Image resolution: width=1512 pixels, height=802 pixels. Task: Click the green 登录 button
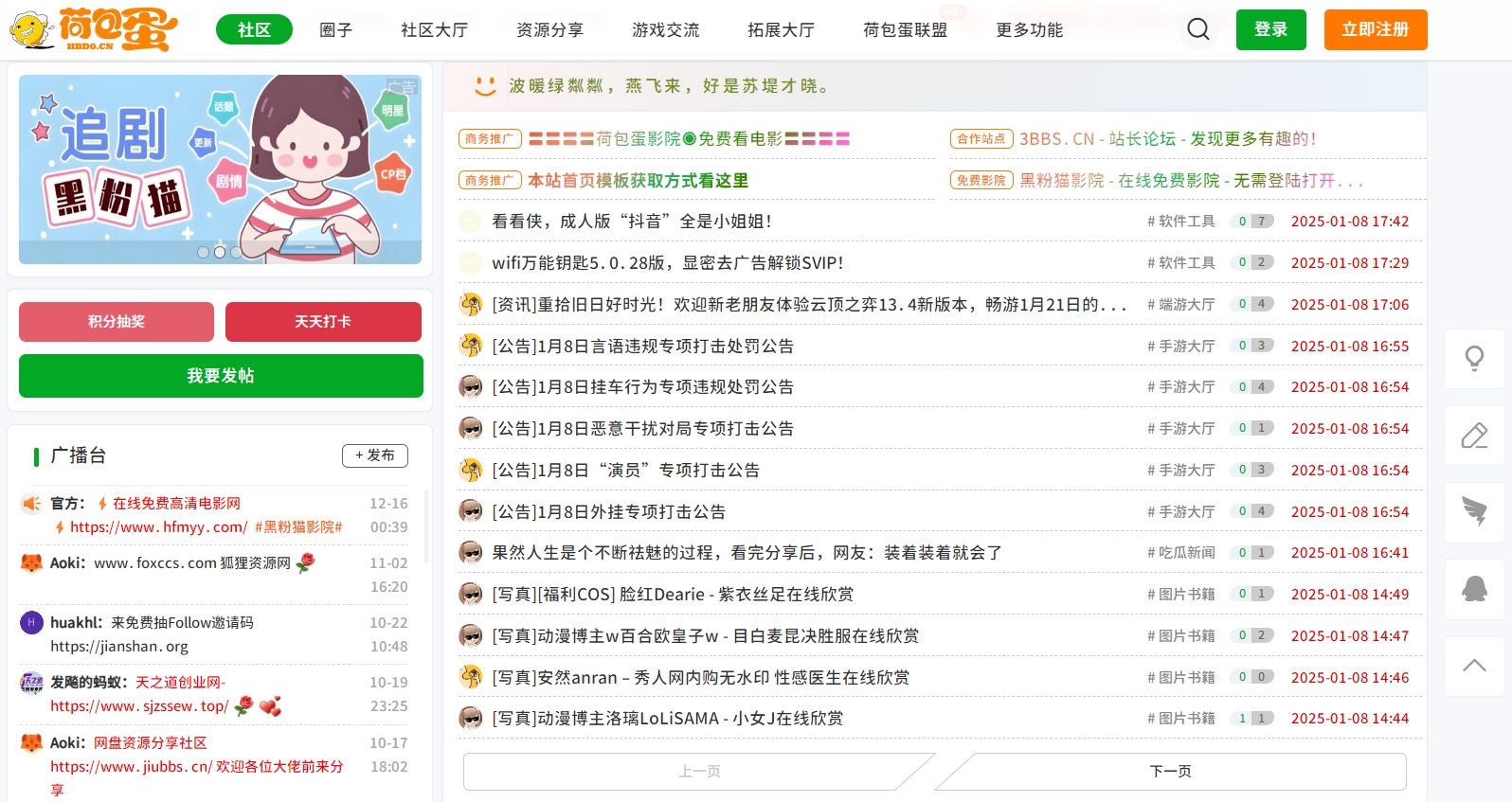(1271, 29)
